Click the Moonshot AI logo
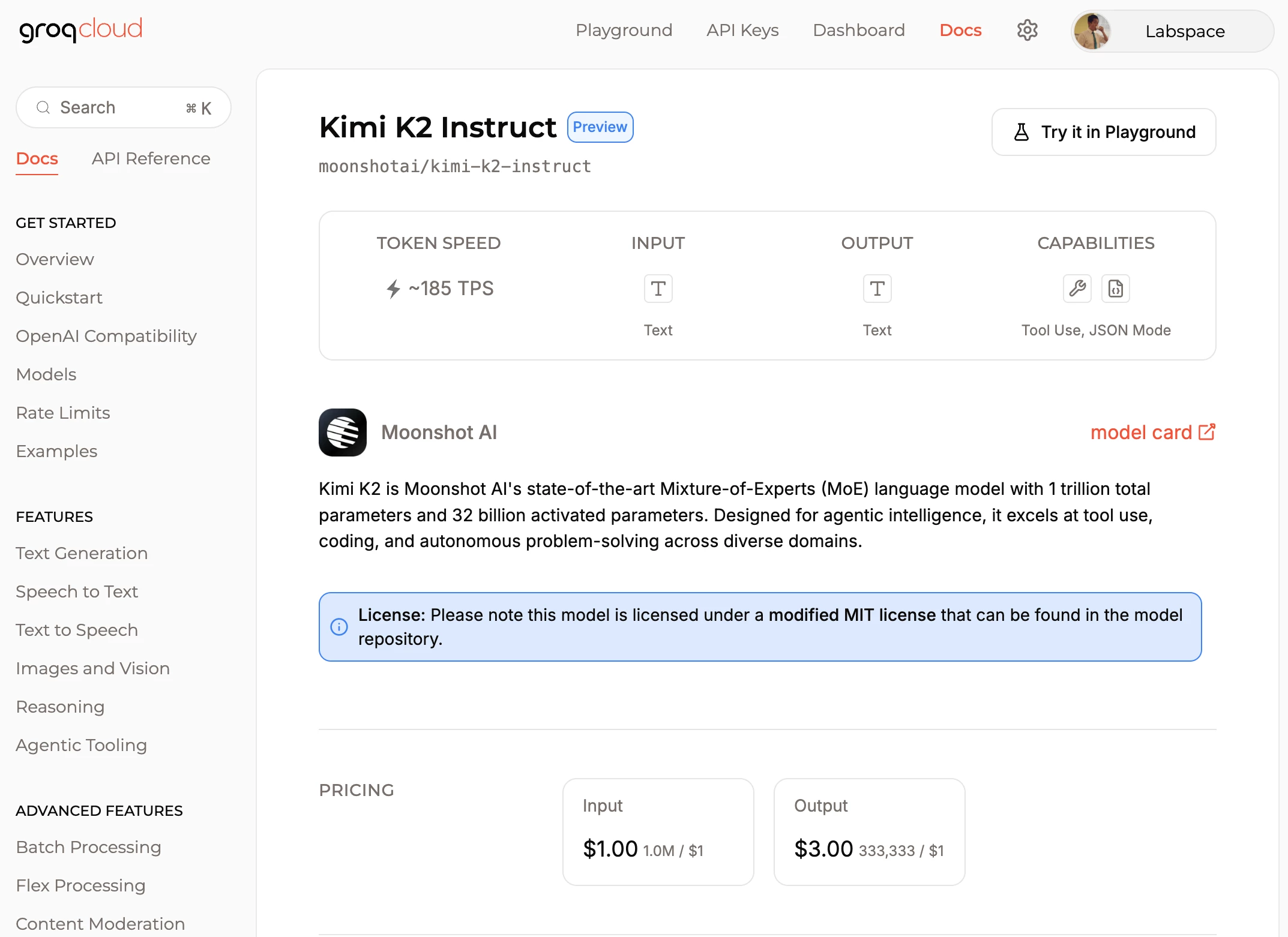The image size is (1288, 937). pos(343,433)
